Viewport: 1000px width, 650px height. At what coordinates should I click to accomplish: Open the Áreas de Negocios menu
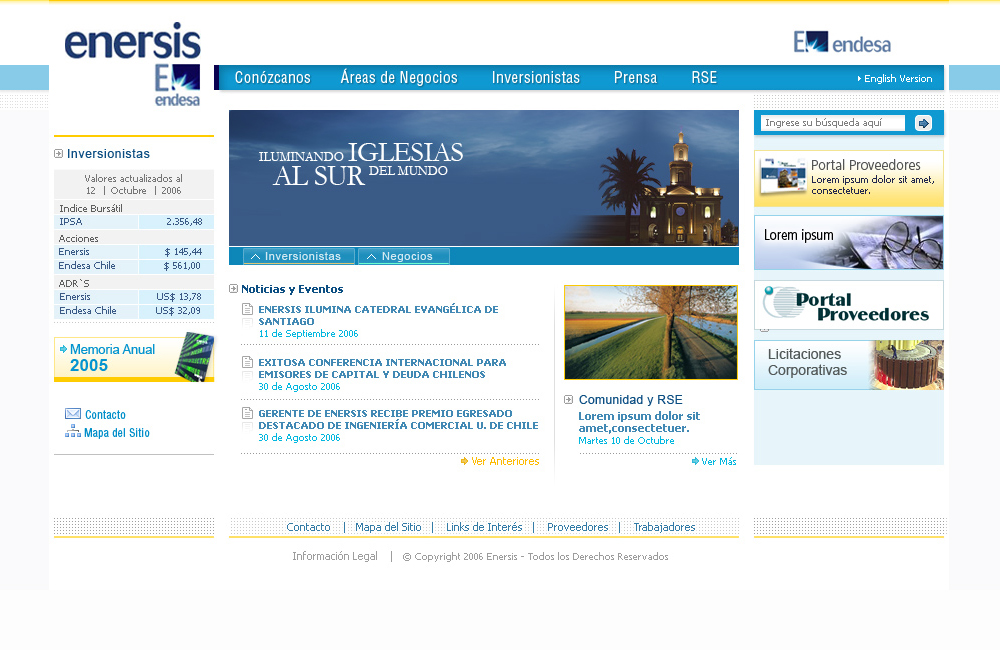click(x=399, y=78)
